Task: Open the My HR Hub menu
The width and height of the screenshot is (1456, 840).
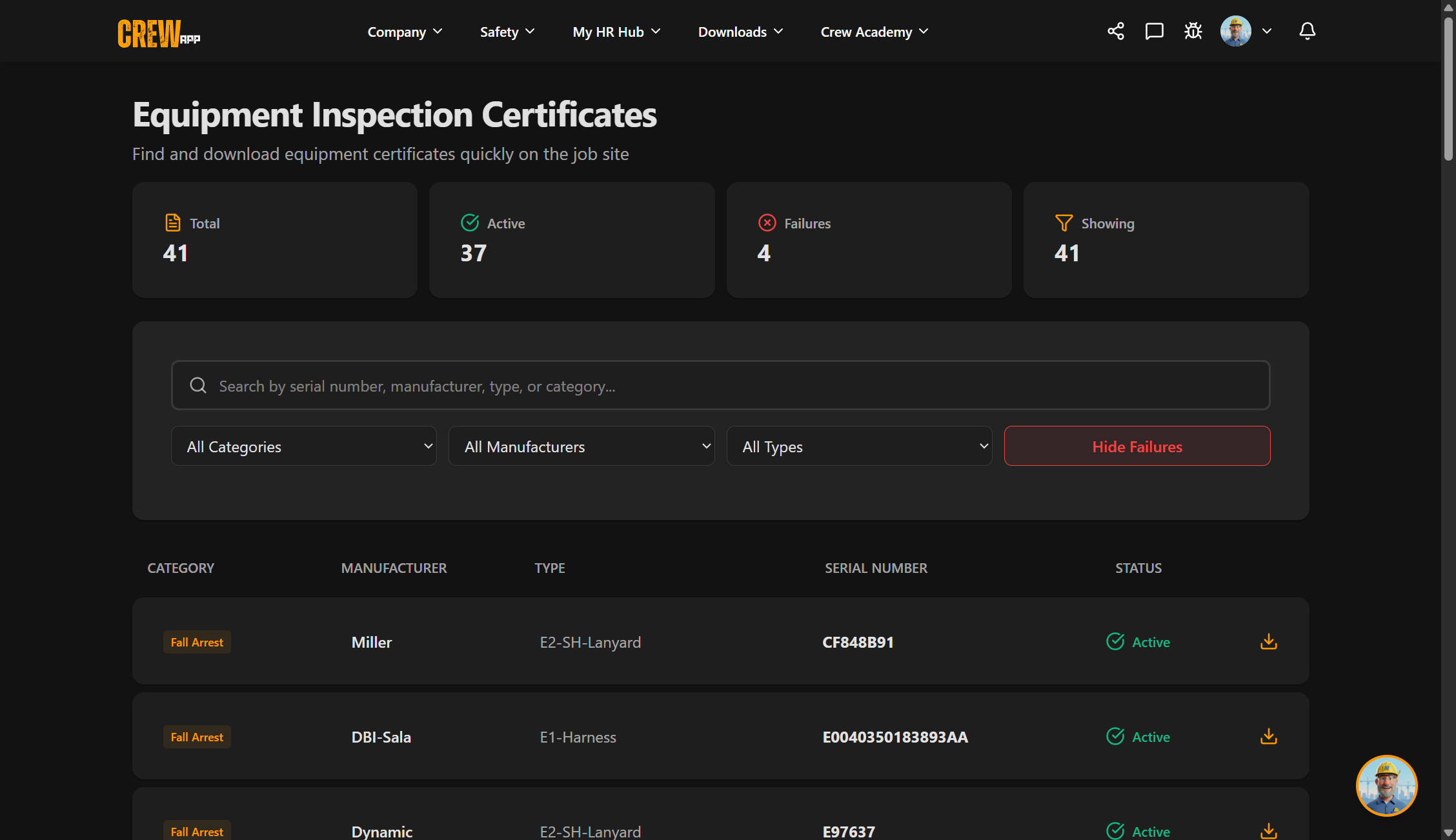Action: coord(616,32)
